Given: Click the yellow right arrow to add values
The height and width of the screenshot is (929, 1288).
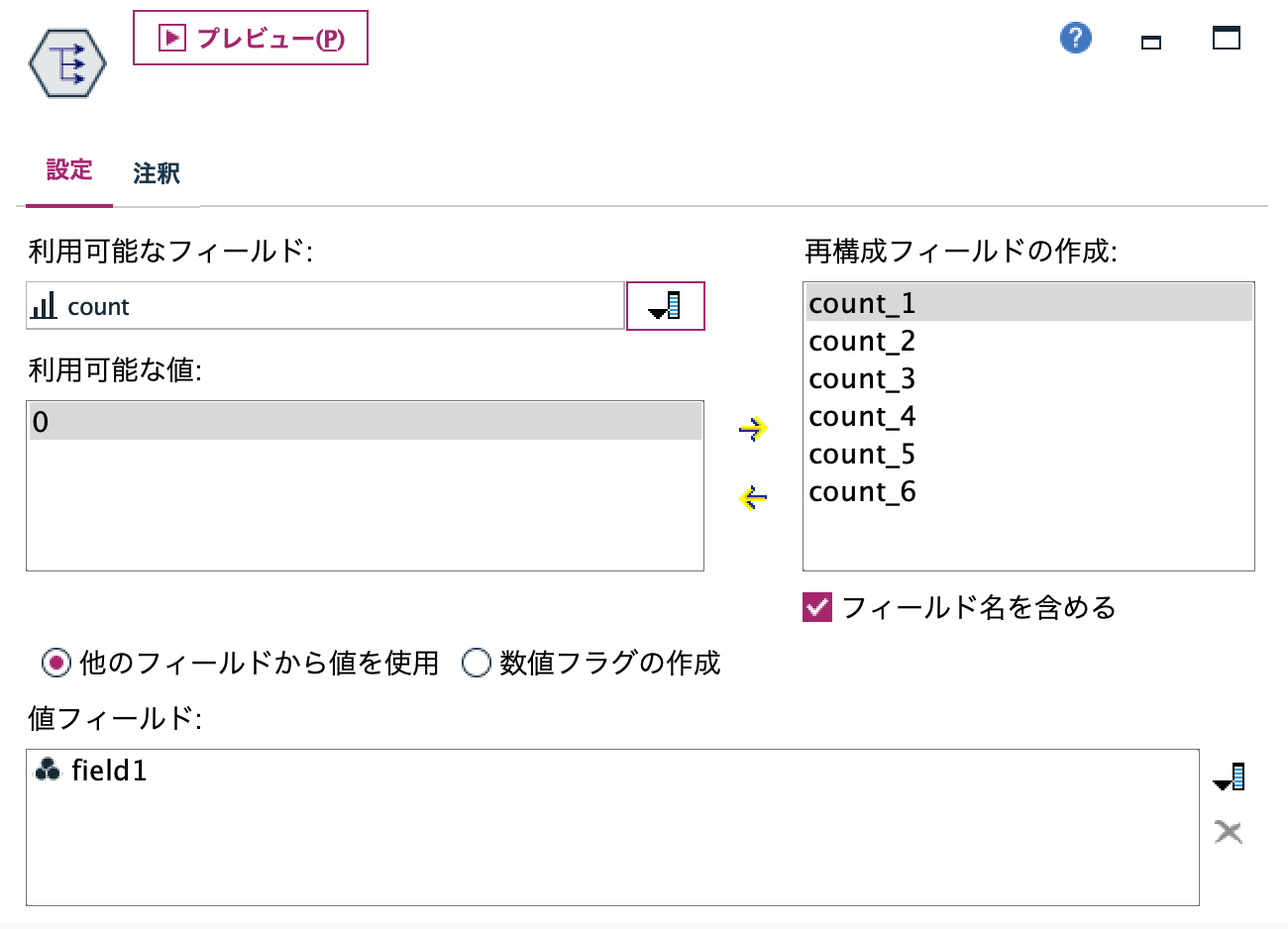Looking at the screenshot, I should (x=752, y=428).
